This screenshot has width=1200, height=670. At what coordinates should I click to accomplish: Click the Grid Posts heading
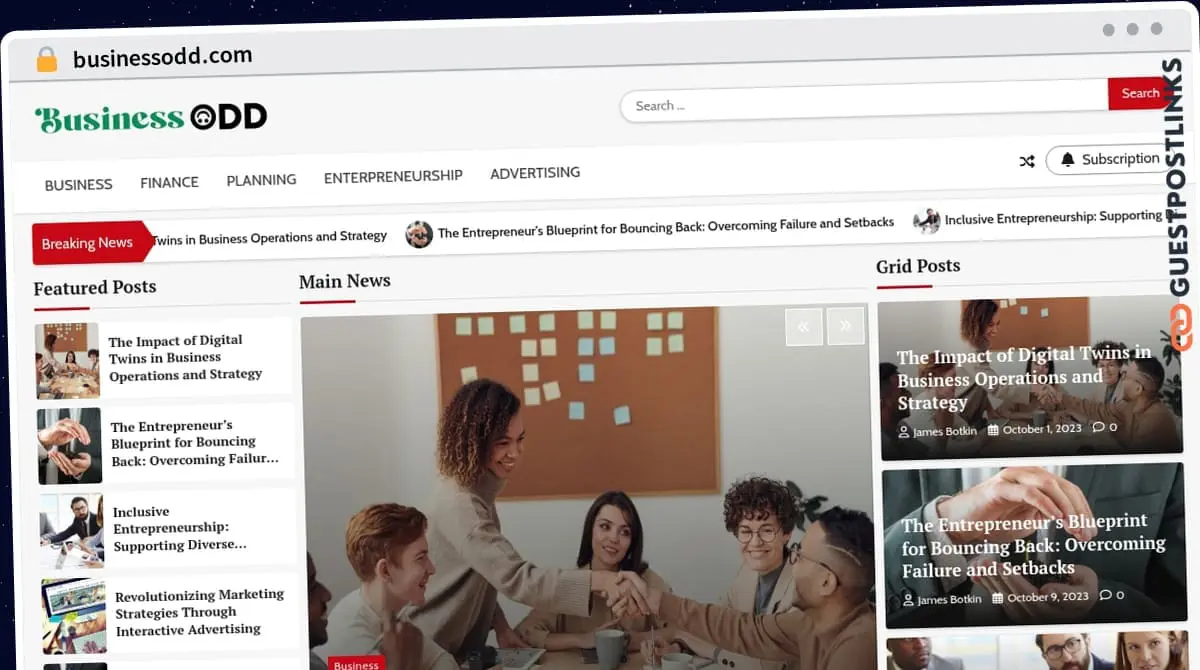tap(918, 266)
